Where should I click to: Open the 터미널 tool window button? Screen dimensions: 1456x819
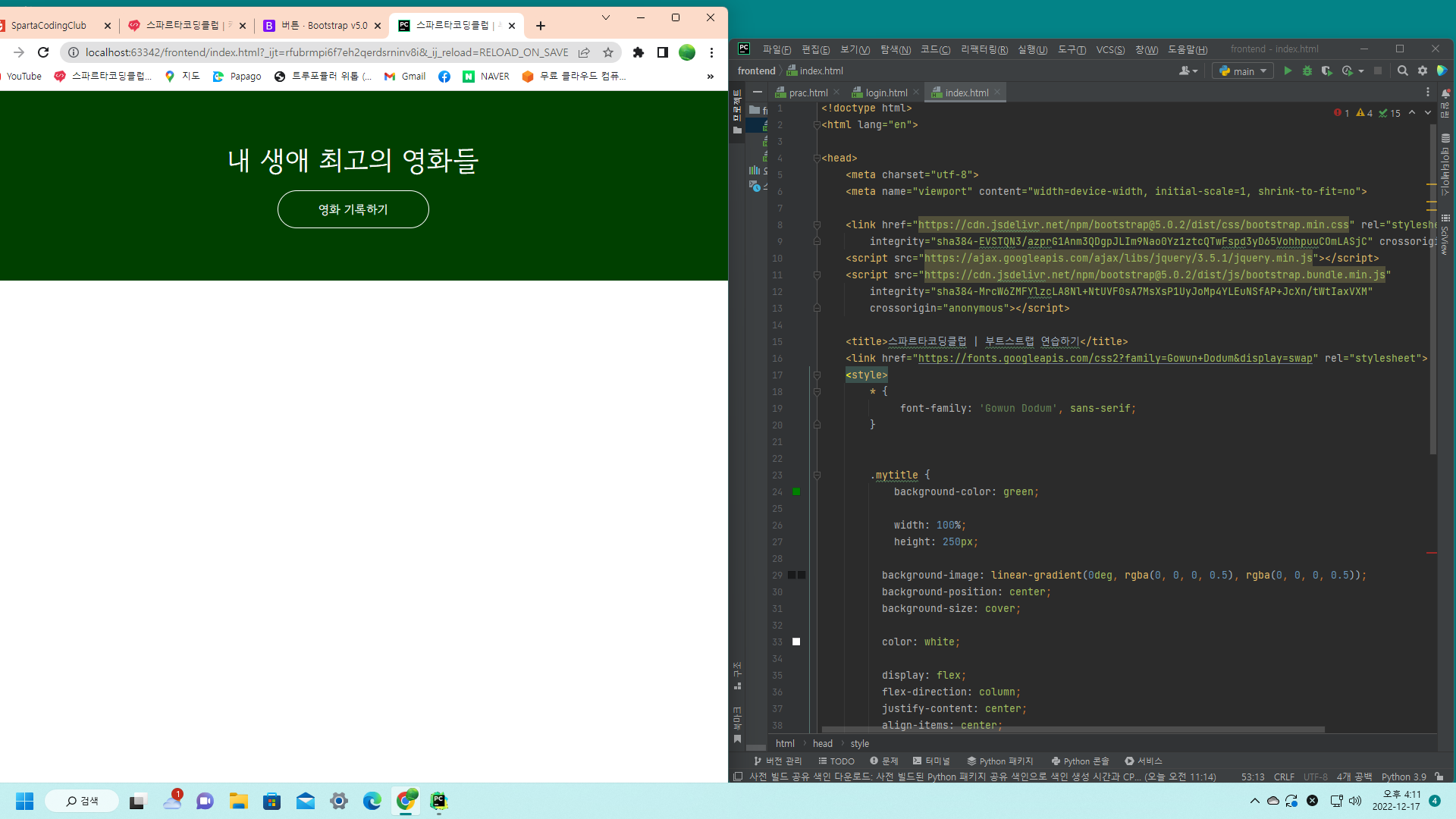(931, 761)
